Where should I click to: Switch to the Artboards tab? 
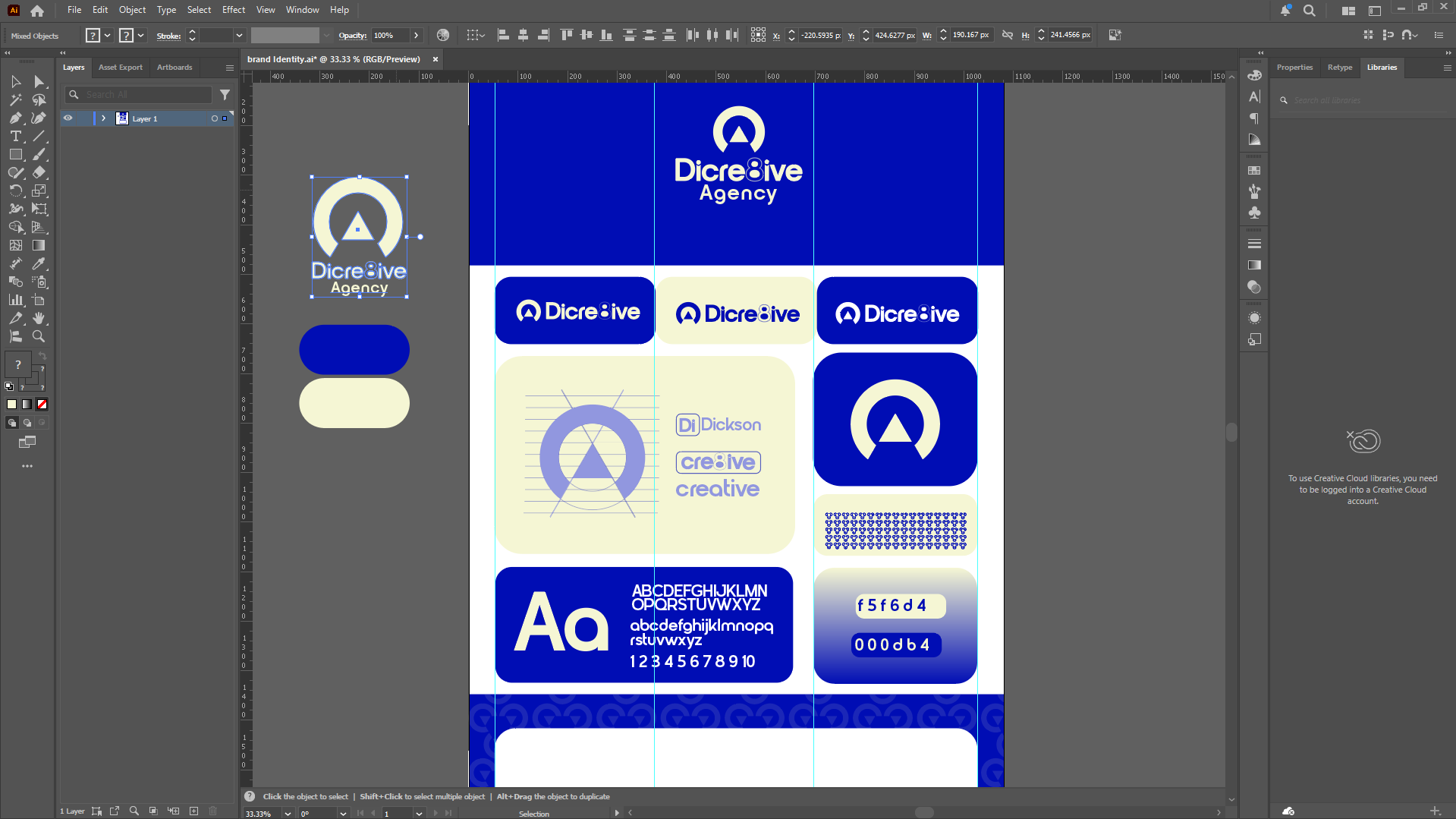[x=175, y=68]
